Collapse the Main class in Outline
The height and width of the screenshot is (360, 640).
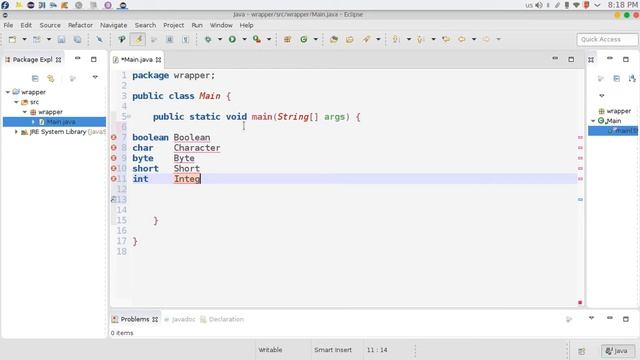(x=593, y=121)
